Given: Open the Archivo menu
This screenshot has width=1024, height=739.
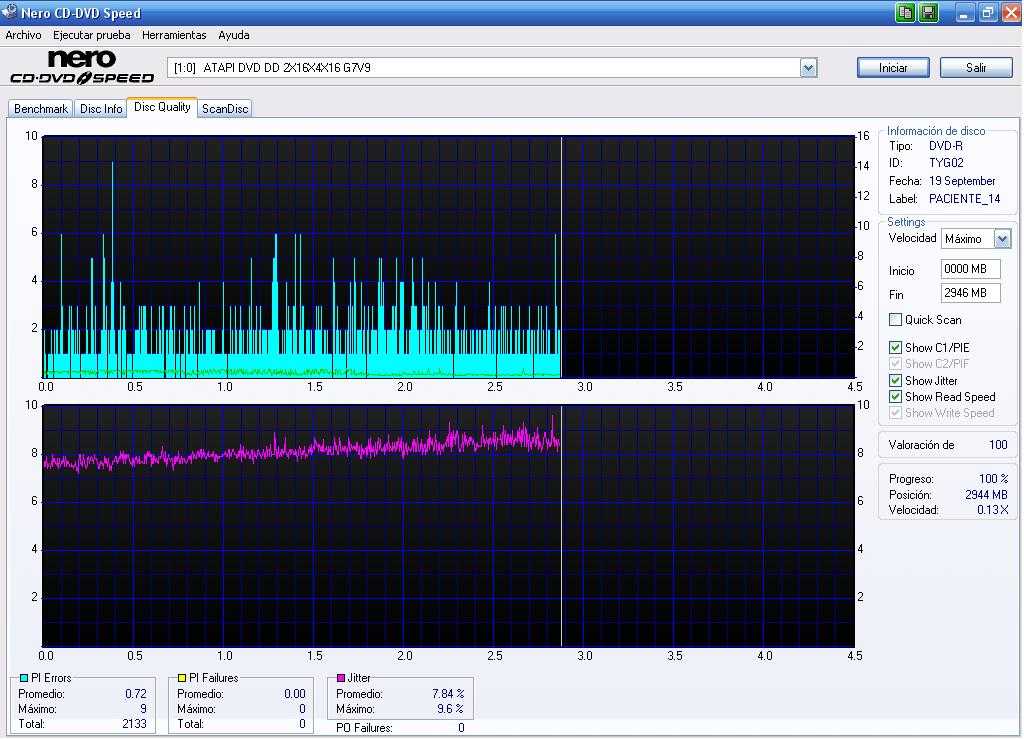Looking at the screenshot, I should pyautogui.click(x=23, y=35).
